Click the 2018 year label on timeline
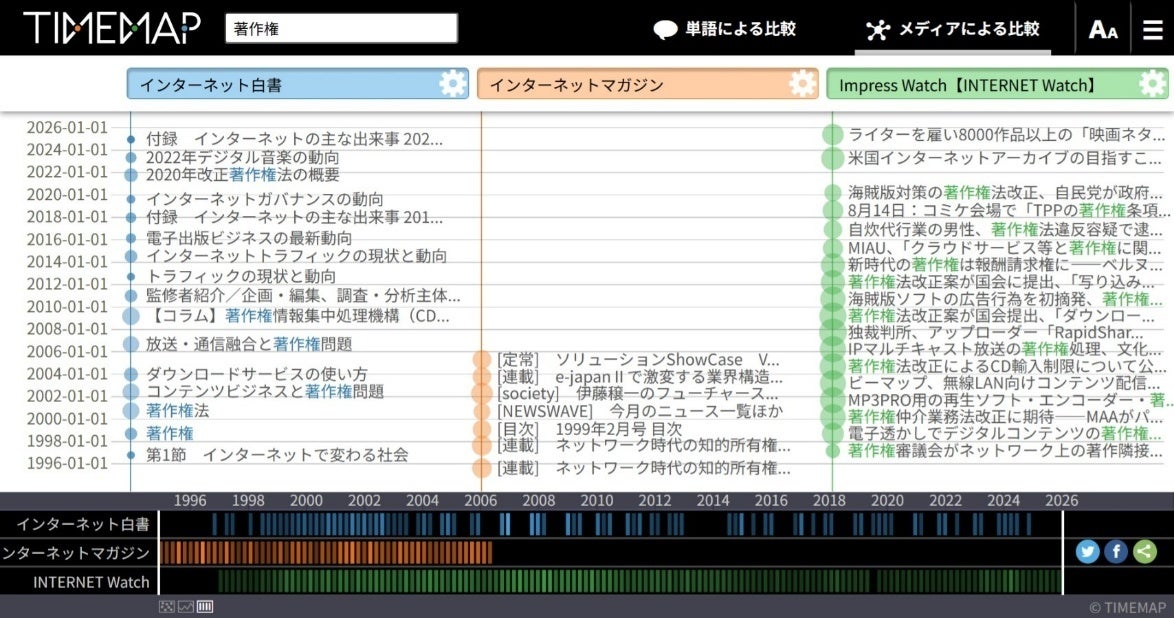This screenshot has width=1174, height=618. click(x=829, y=500)
